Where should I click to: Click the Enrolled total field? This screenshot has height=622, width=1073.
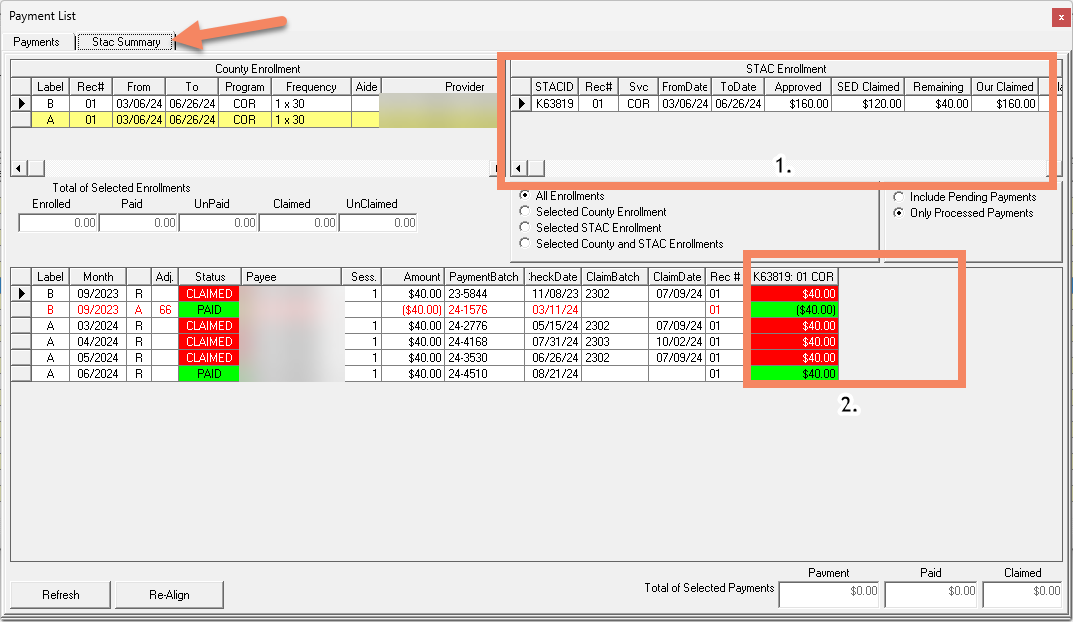[x=58, y=223]
